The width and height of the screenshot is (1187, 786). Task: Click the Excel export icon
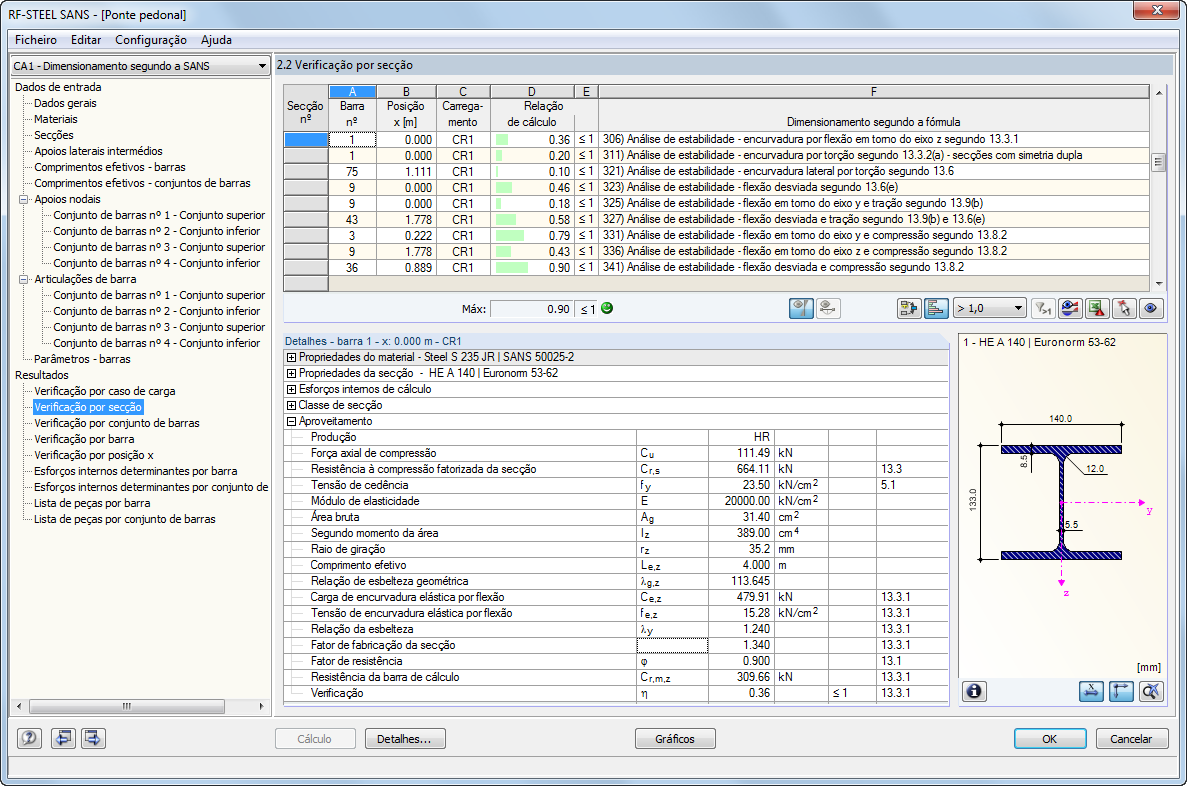tap(1096, 308)
